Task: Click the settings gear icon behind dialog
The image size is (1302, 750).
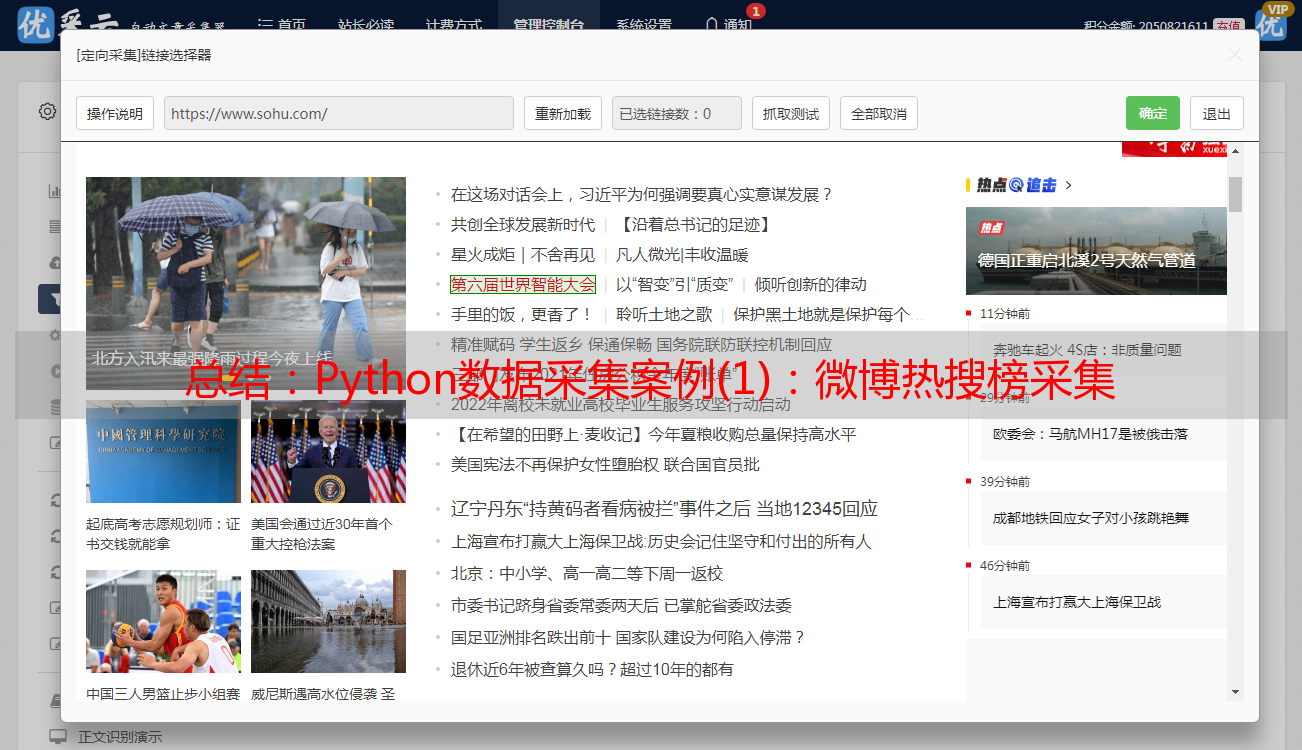Action: point(47,111)
